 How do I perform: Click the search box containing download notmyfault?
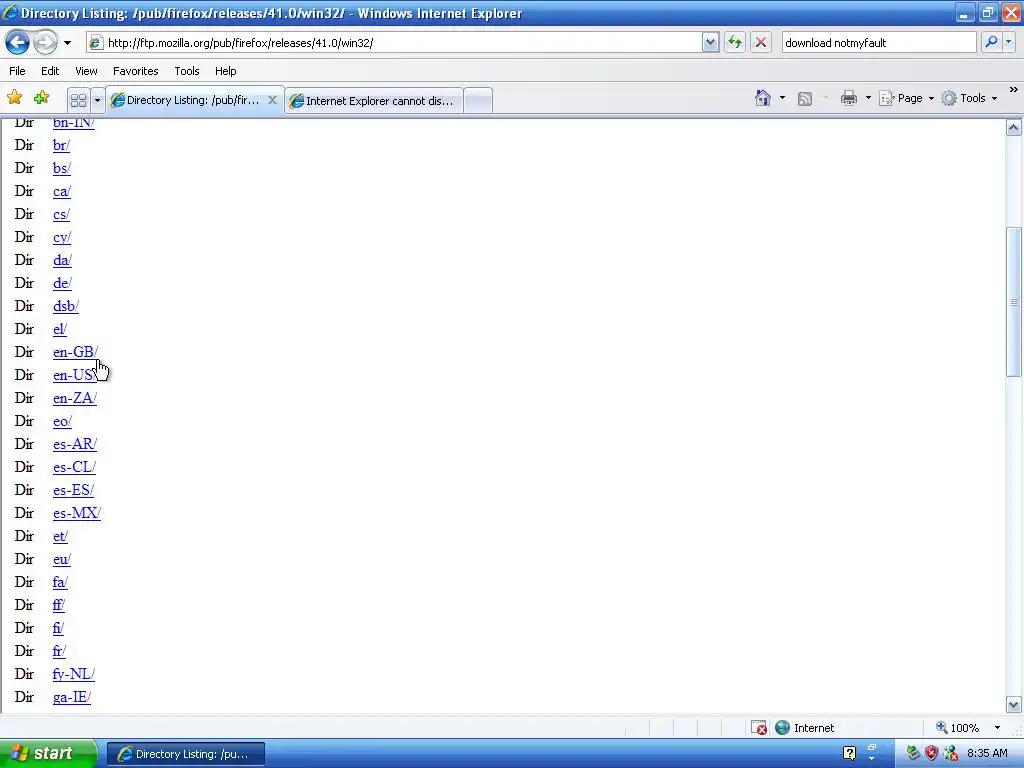pyautogui.click(x=878, y=43)
